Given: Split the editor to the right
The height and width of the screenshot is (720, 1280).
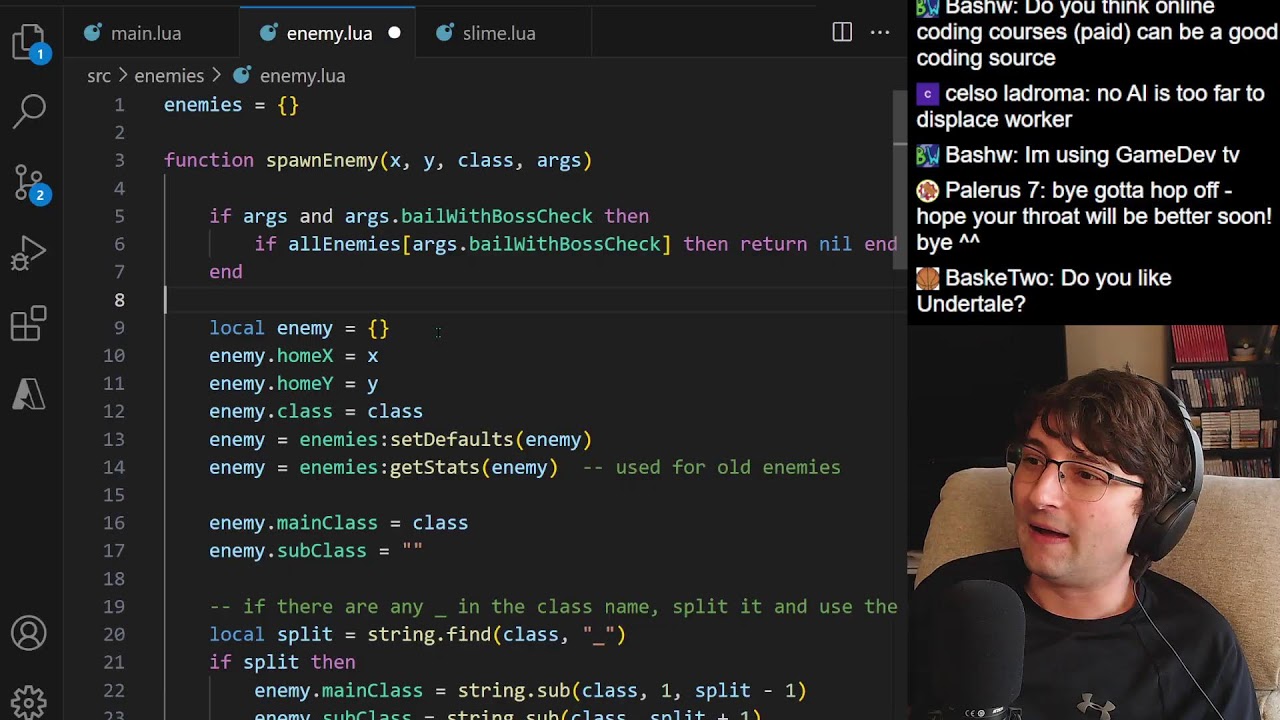Looking at the screenshot, I should pyautogui.click(x=842, y=33).
